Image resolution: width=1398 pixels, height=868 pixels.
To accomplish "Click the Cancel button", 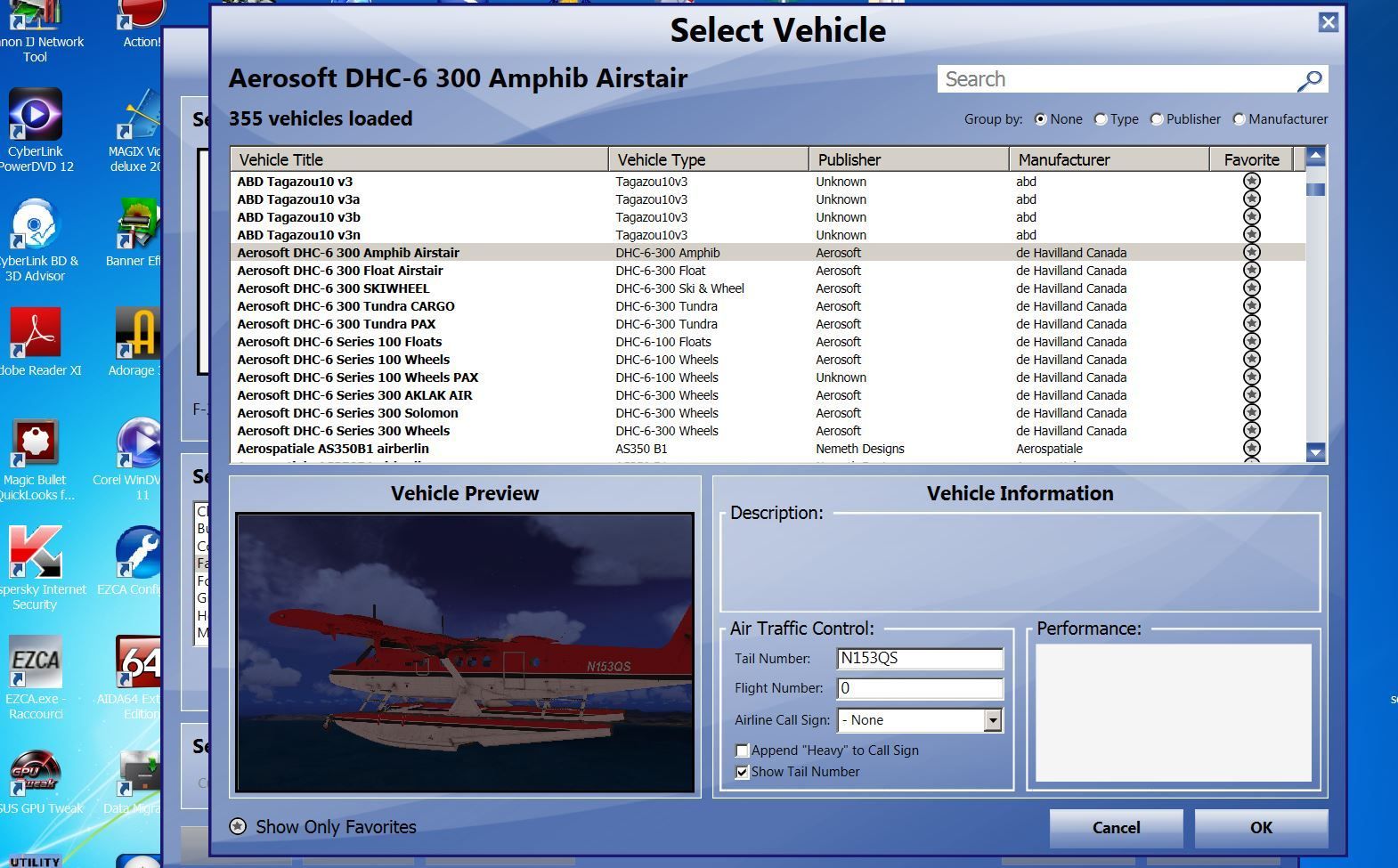I will [1116, 828].
